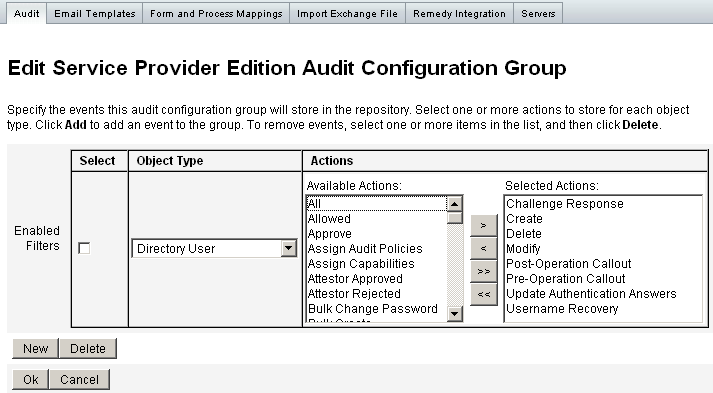Move selected action right with > button
Viewport: 713px width, 393px height.
[x=483, y=225]
